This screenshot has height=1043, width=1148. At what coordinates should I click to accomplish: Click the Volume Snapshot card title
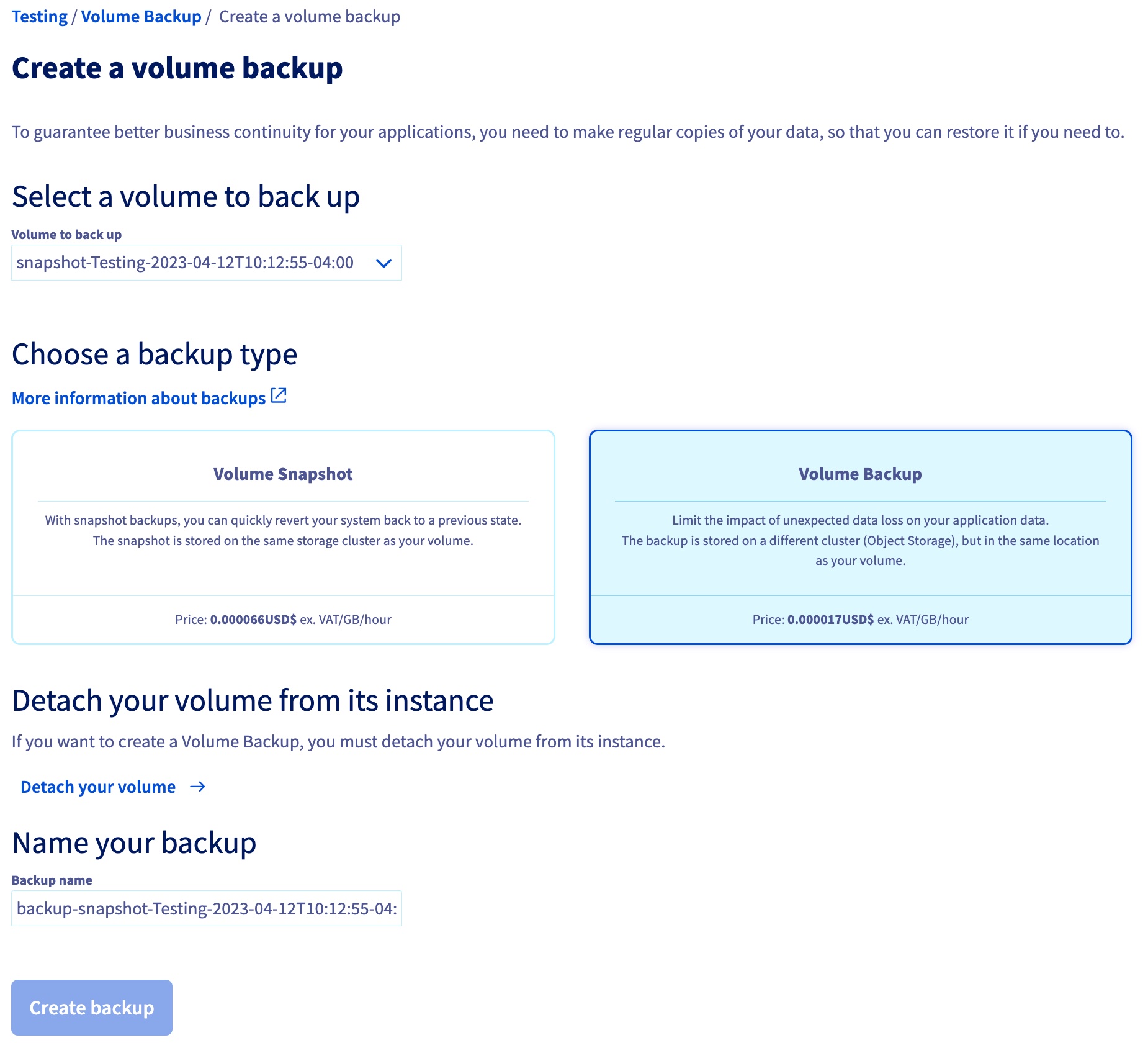283,474
